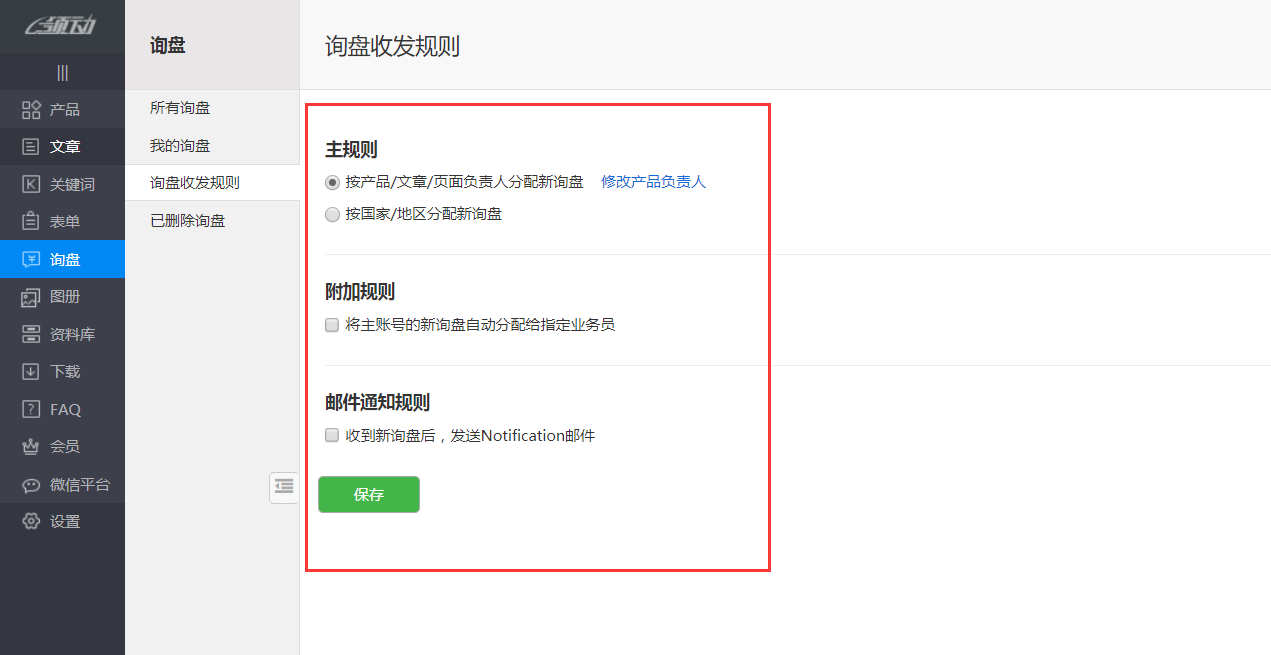1271x655 pixels.
Task: Select the 资料库 sidebar icon
Action: point(62,333)
